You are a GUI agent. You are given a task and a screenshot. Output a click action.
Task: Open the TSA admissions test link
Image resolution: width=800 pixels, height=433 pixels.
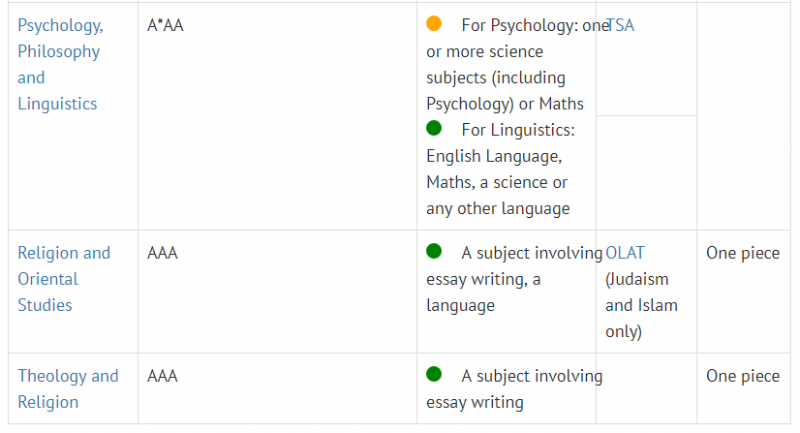(620, 25)
